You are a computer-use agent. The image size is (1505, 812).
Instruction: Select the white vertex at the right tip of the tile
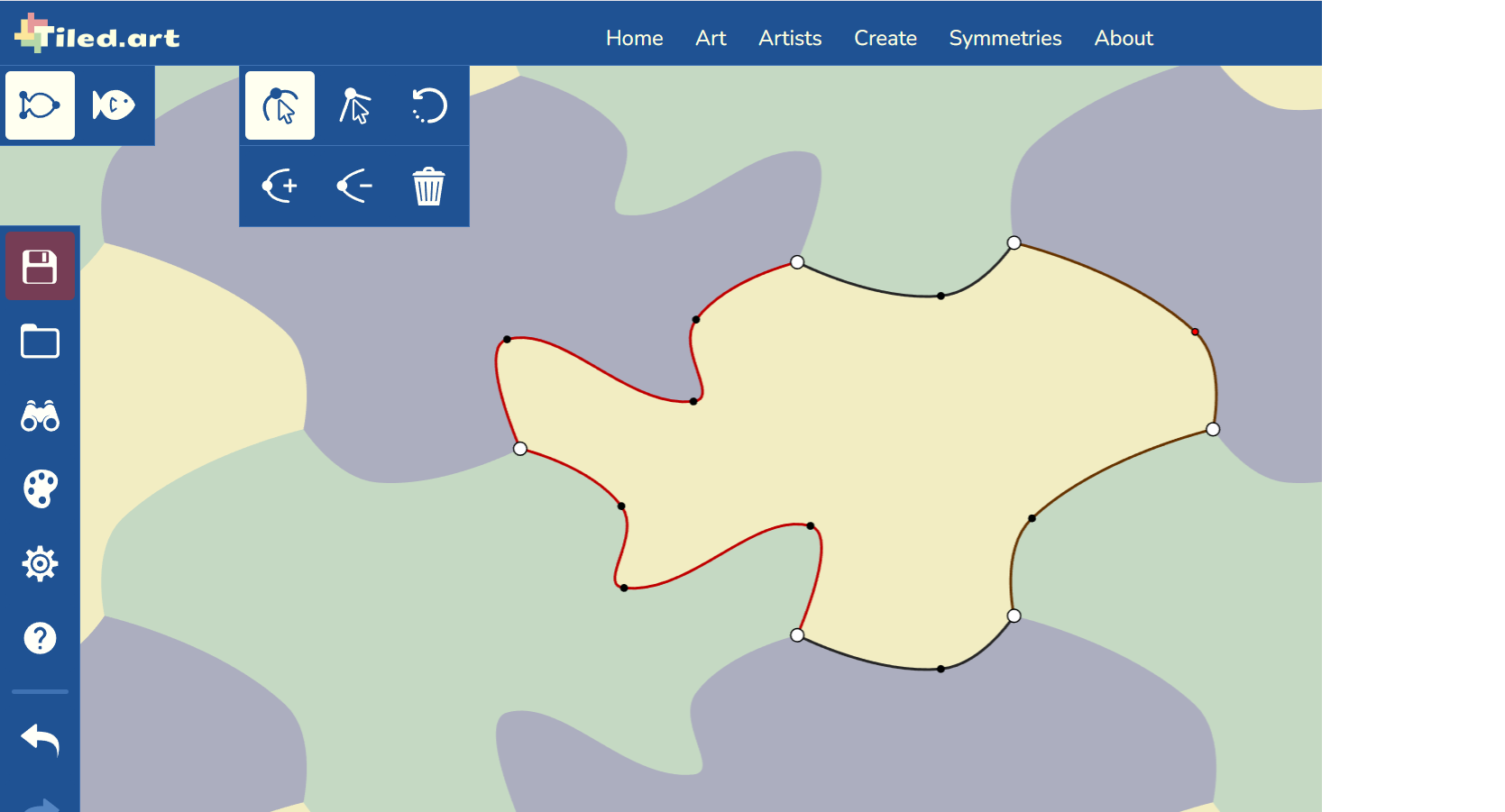[x=1213, y=429]
